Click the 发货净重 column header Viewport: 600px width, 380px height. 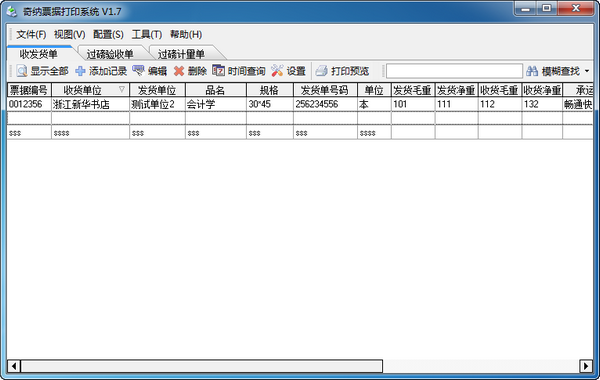[457, 90]
